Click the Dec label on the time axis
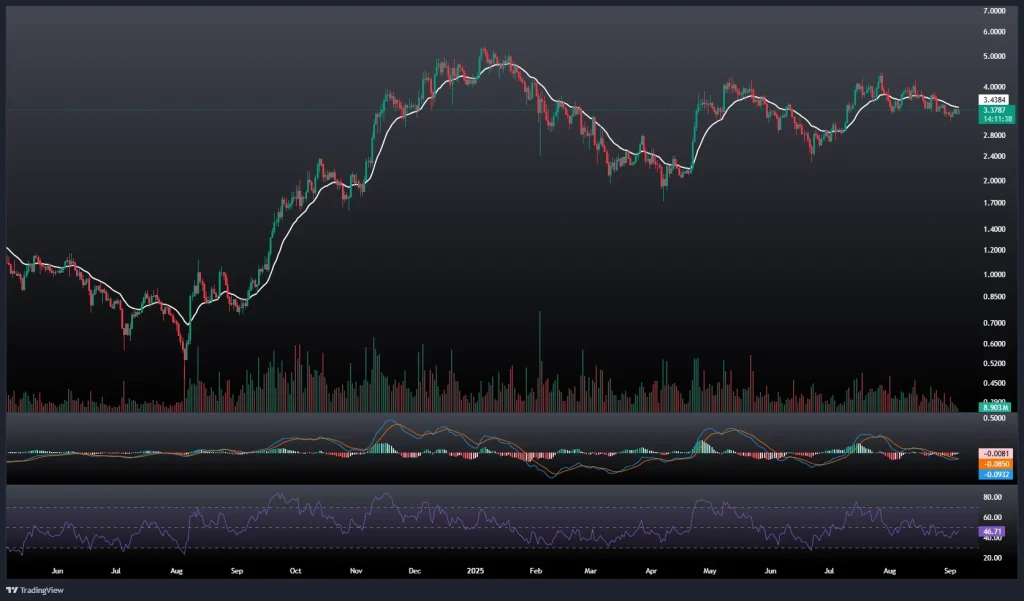This screenshot has height=601, width=1024. tap(413, 569)
